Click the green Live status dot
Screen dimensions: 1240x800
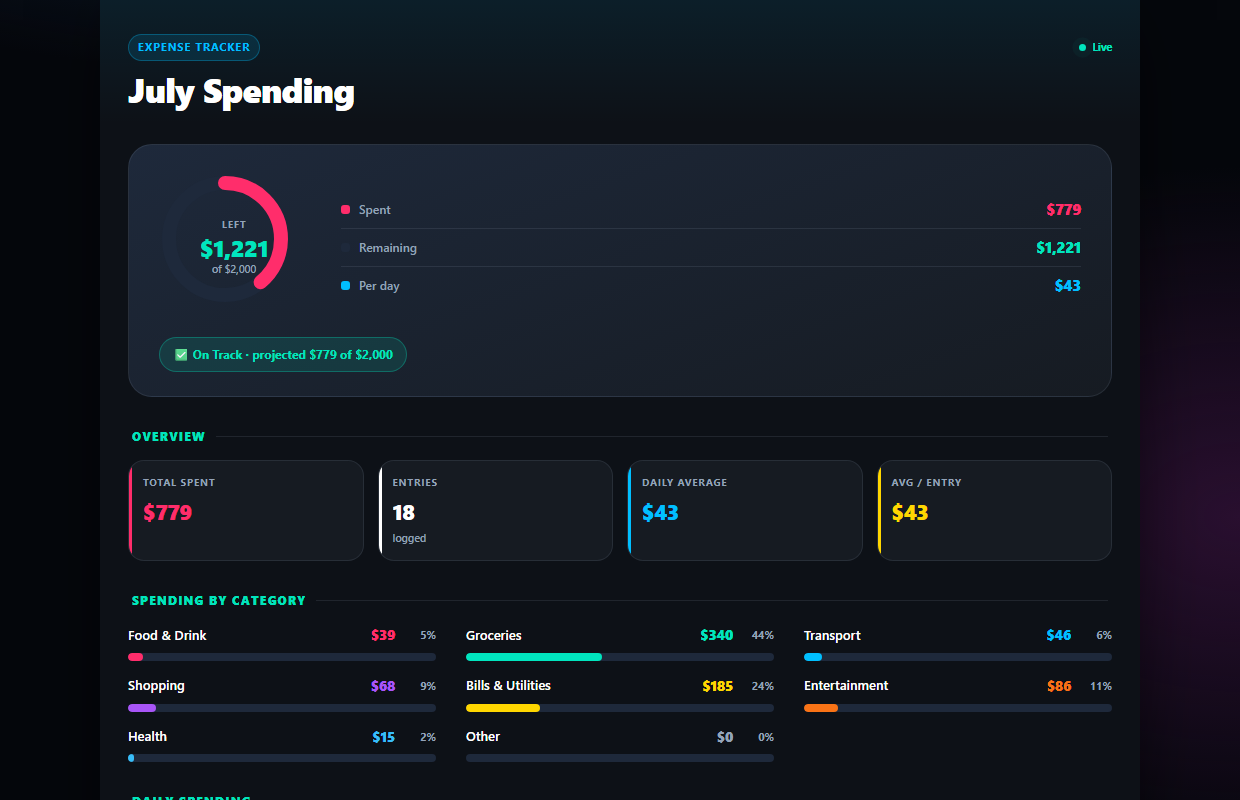click(x=1082, y=48)
